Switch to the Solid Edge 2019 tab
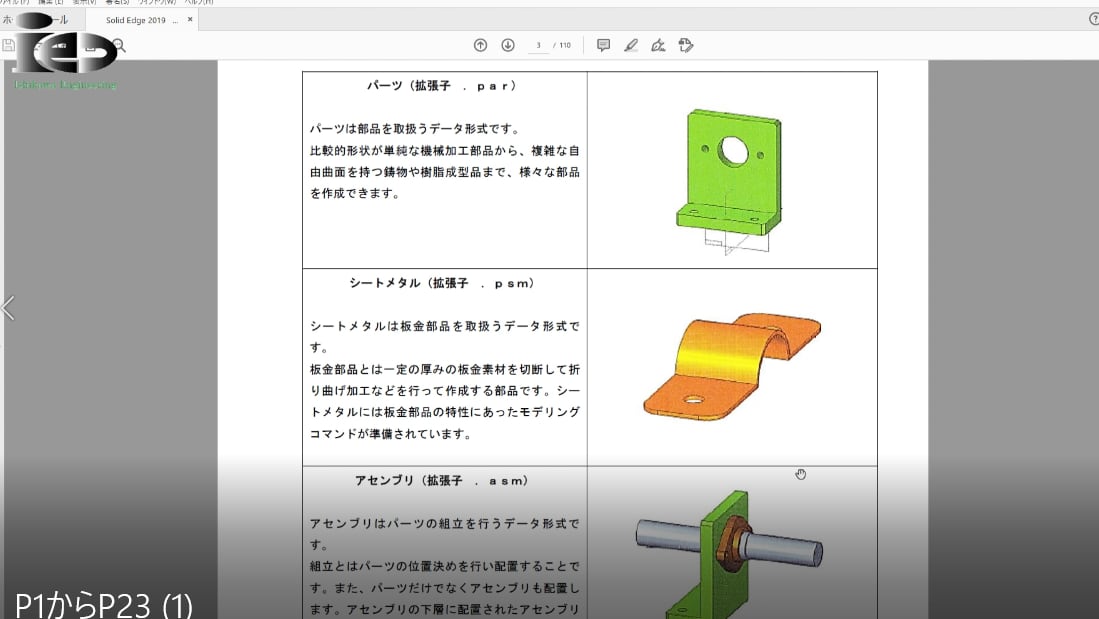 135,19
